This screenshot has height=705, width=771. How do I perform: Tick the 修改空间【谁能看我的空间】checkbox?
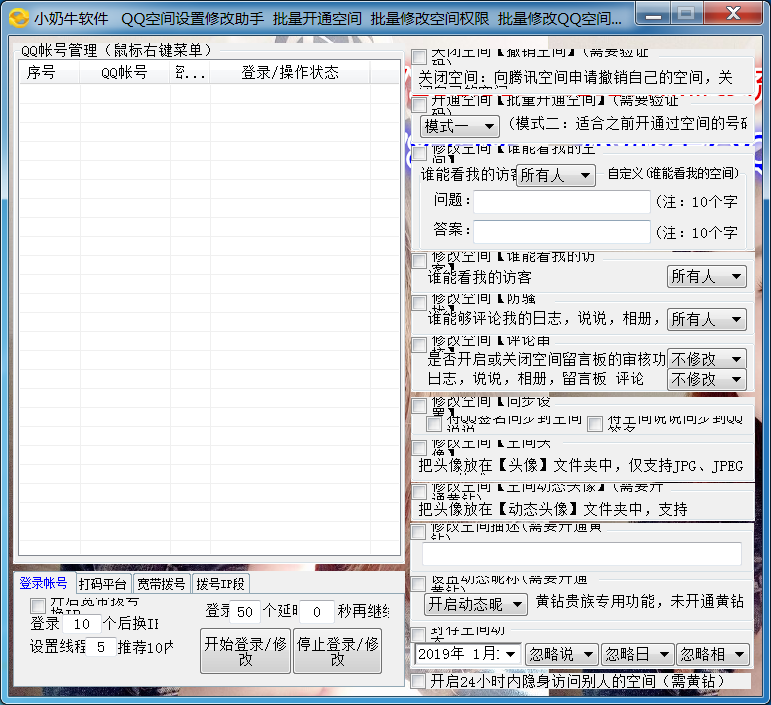[x=419, y=153]
